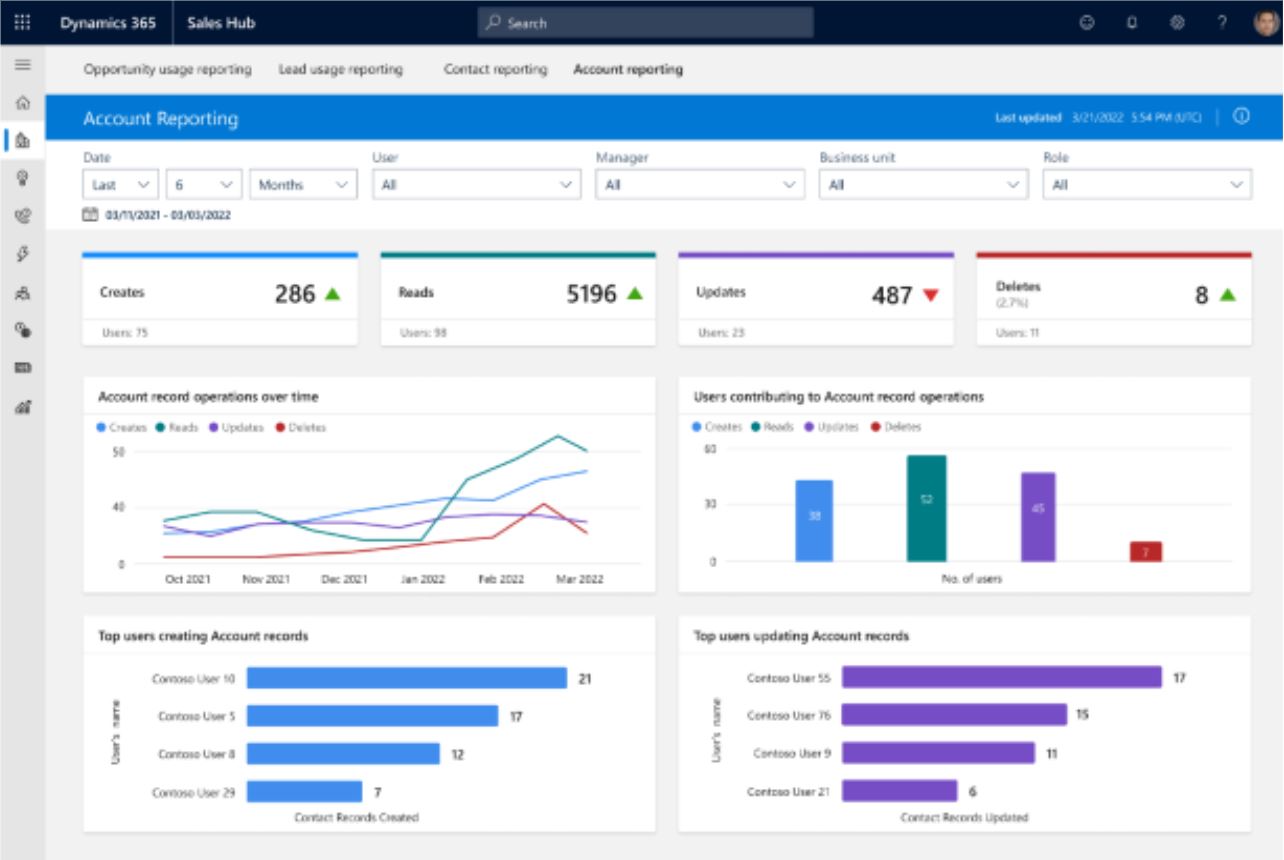Click the Dynamics 365 title link

(x=108, y=23)
